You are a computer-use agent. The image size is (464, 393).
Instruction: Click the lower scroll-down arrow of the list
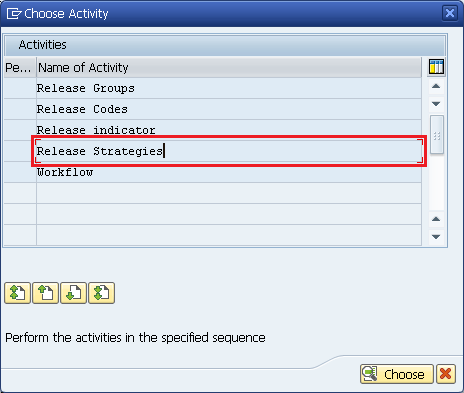(436, 237)
